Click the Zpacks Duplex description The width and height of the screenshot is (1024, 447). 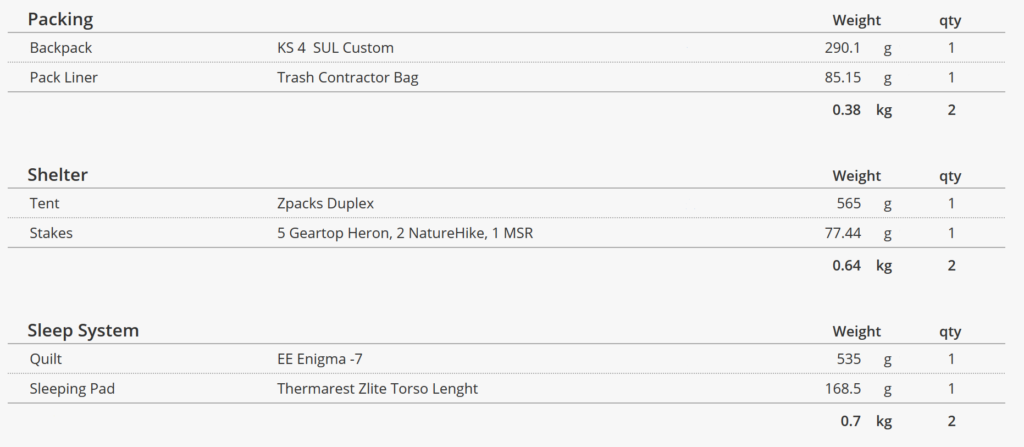tap(325, 203)
